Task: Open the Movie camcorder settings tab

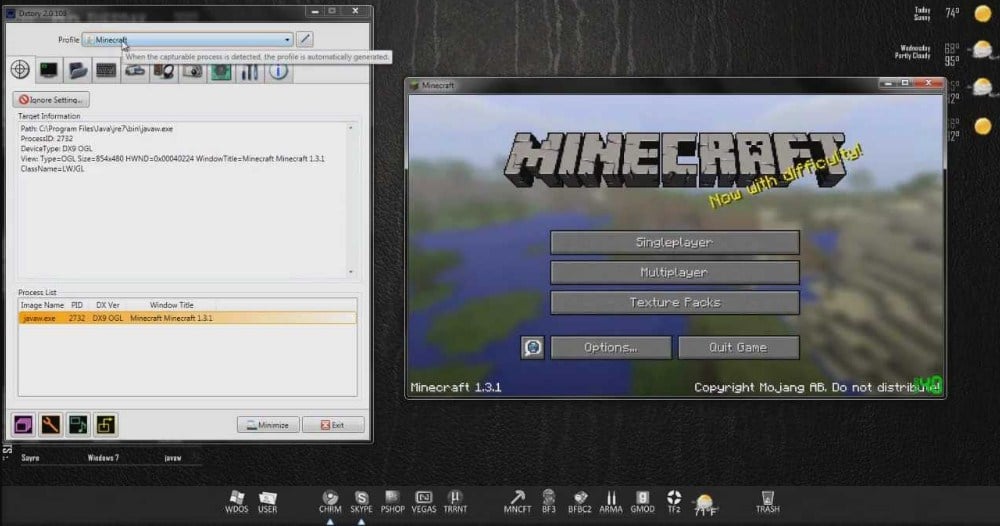Action: coord(135,70)
